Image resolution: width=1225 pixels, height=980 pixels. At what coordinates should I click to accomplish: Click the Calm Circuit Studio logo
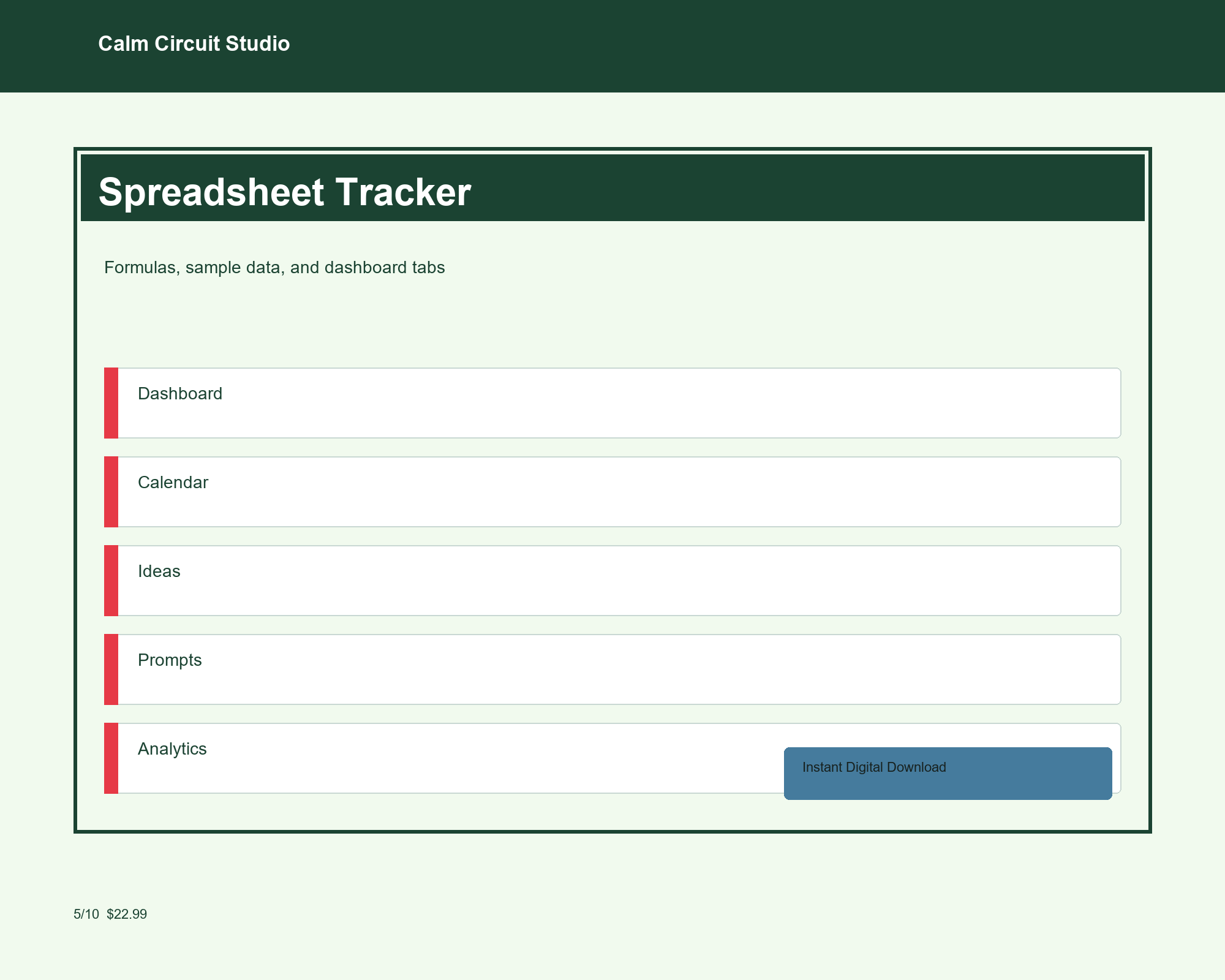click(x=194, y=43)
